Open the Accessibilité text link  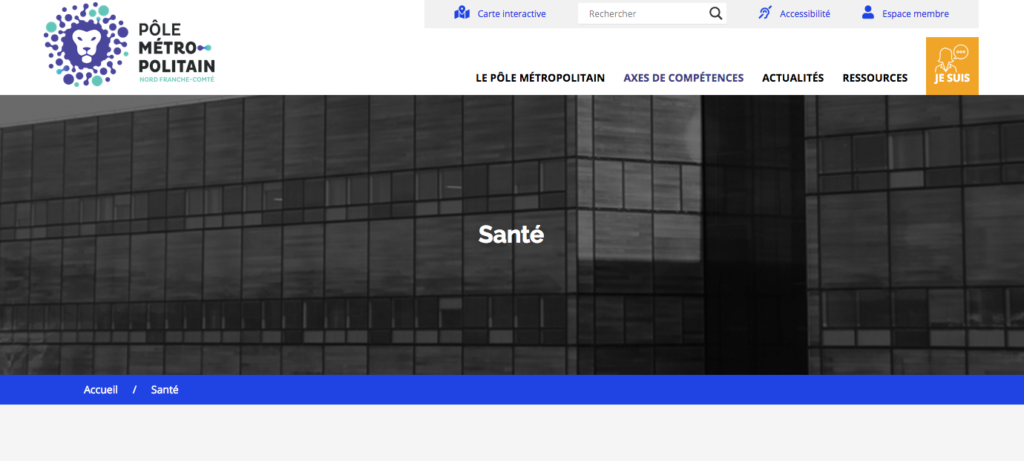pos(804,14)
